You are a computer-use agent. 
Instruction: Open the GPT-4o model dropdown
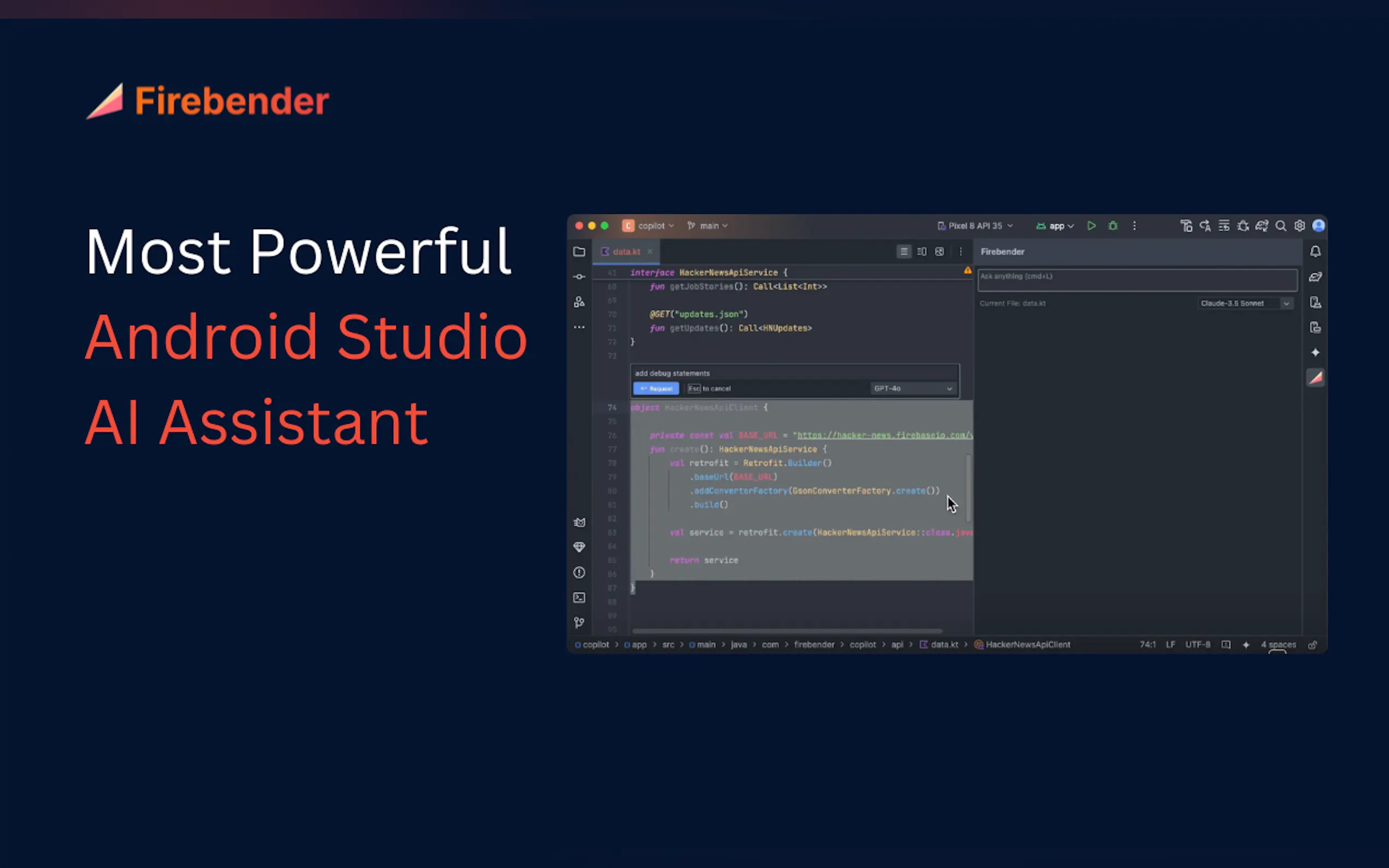coord(912,389)
